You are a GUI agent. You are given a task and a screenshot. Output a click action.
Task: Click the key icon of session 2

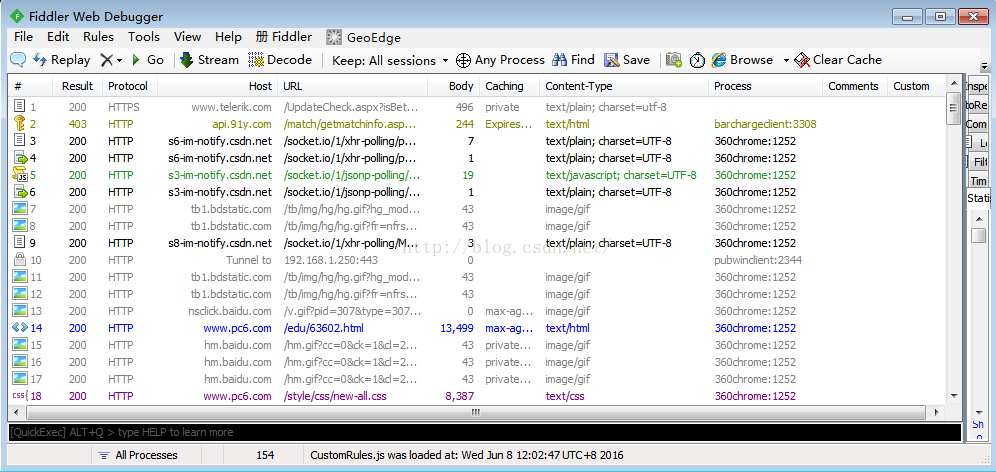point(20,124)
